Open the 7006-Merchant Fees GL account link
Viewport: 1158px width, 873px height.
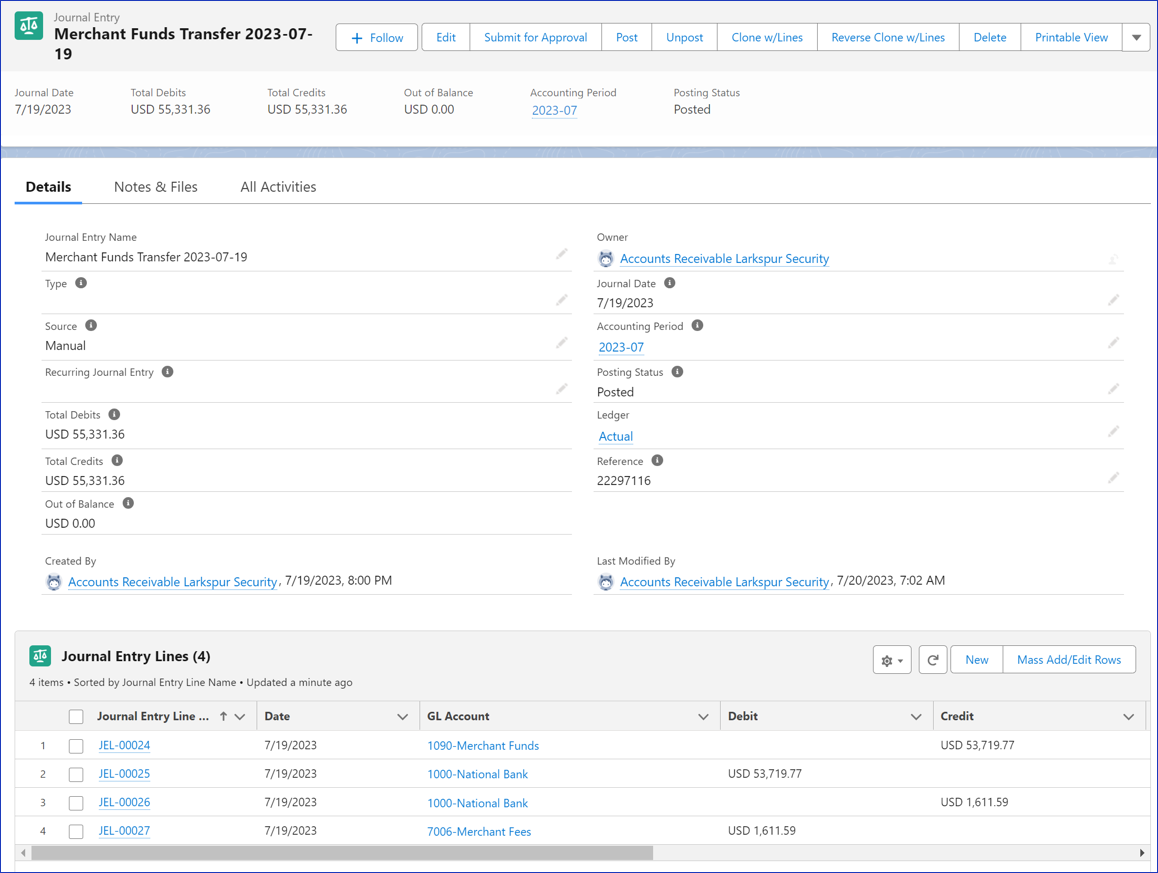pyautogui.click(x=479, y=832)
